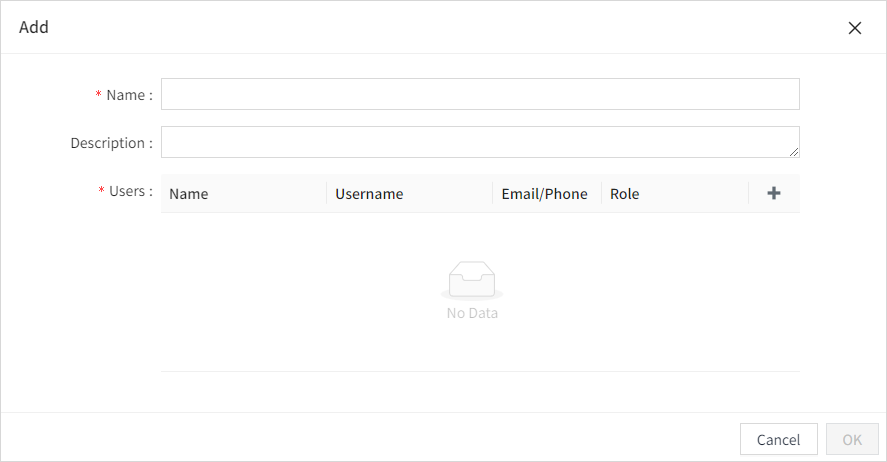Viewport: 887px width, 462px height.
Task: Click the red asterisk beside the Users label
Action: pos(101,191)
